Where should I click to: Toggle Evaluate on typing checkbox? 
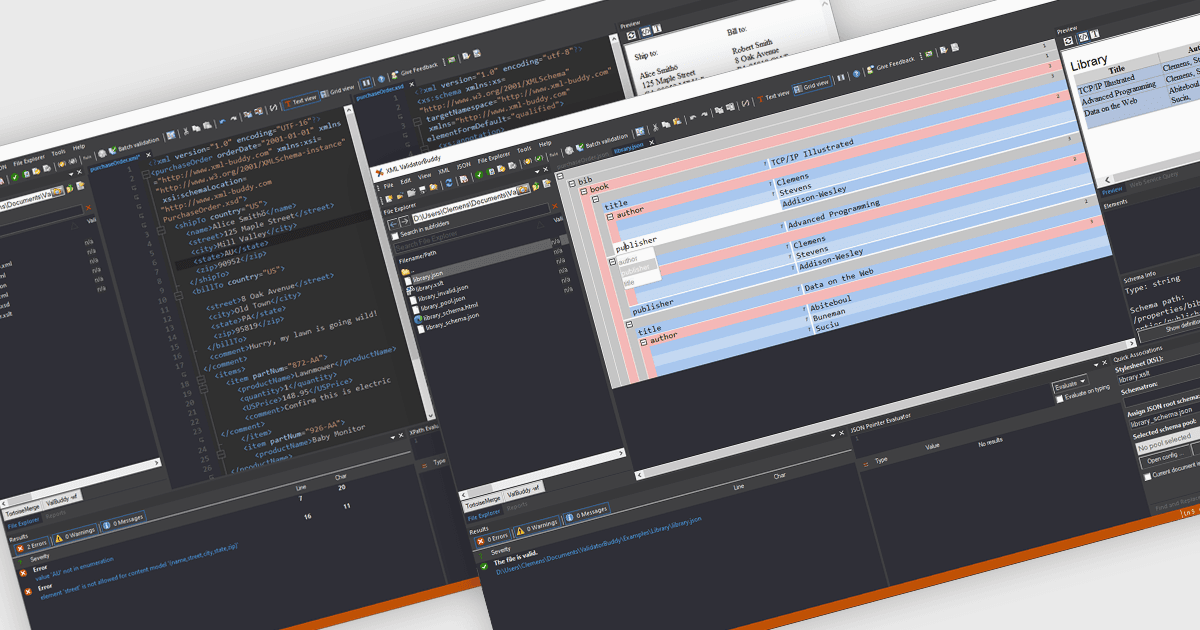point(1060,399)
